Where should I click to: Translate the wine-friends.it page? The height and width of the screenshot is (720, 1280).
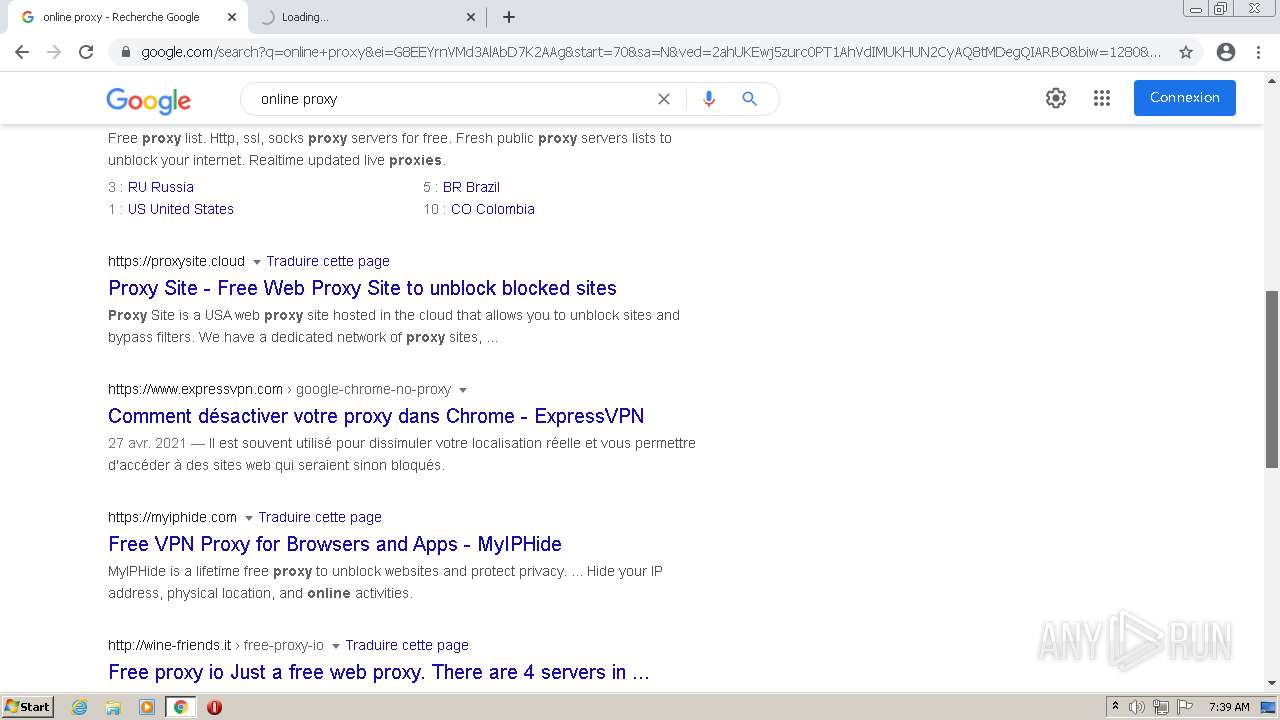coord(407,645)
